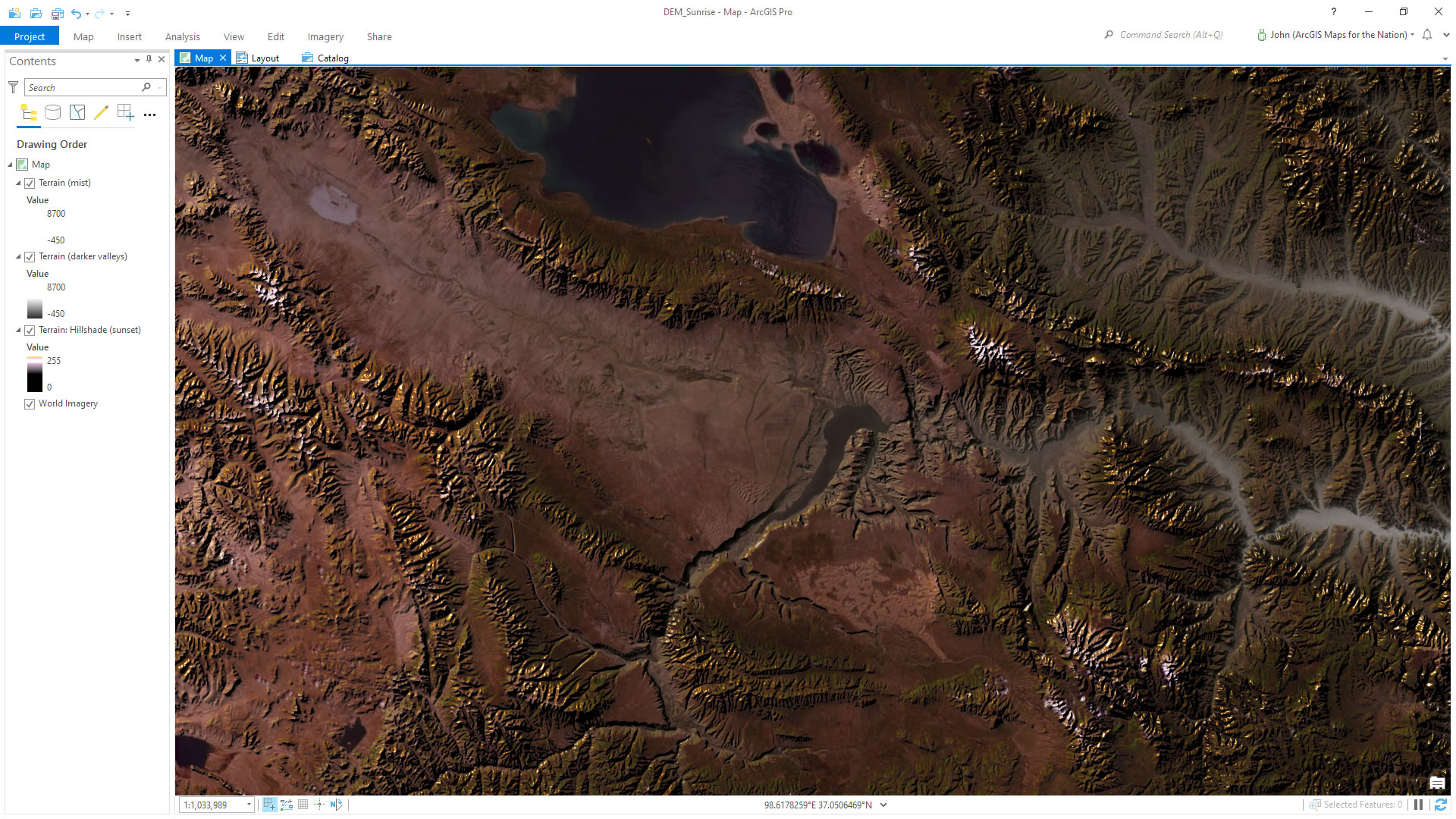This screenshot has height=819, width=1456.
Task: Open the map scale dropdown
Action: coord(249,805)
